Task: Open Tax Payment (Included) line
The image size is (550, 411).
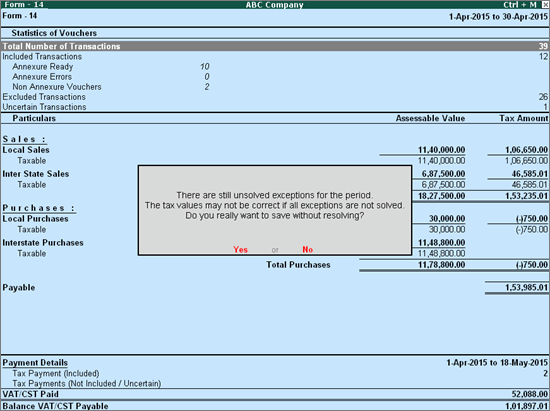Action: (275, 373)
